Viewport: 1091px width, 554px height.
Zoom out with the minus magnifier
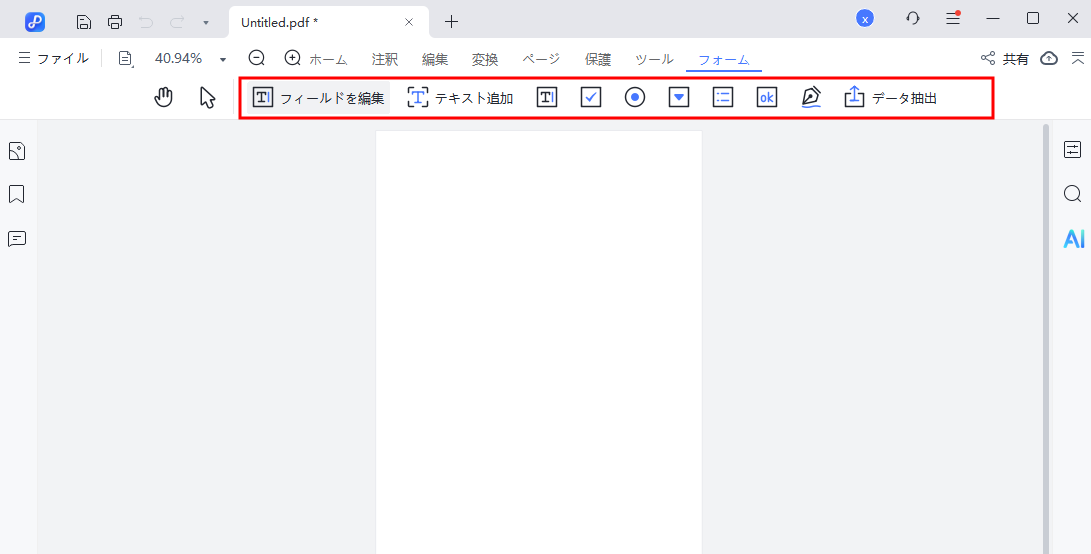tap(257, 58)
